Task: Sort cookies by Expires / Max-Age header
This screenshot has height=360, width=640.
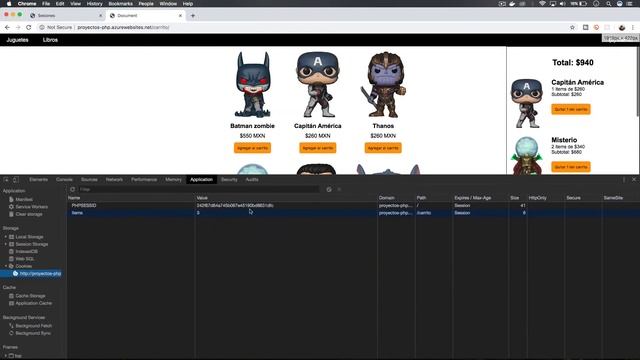Action: (480, 198)
